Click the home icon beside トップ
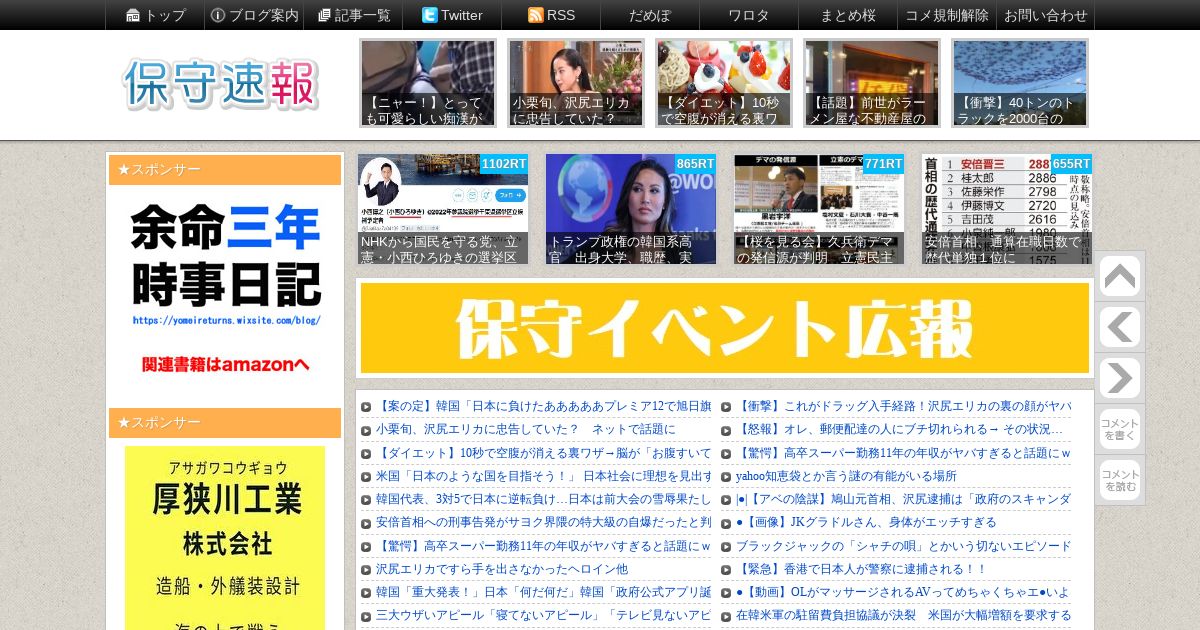 tap(133, 15)
